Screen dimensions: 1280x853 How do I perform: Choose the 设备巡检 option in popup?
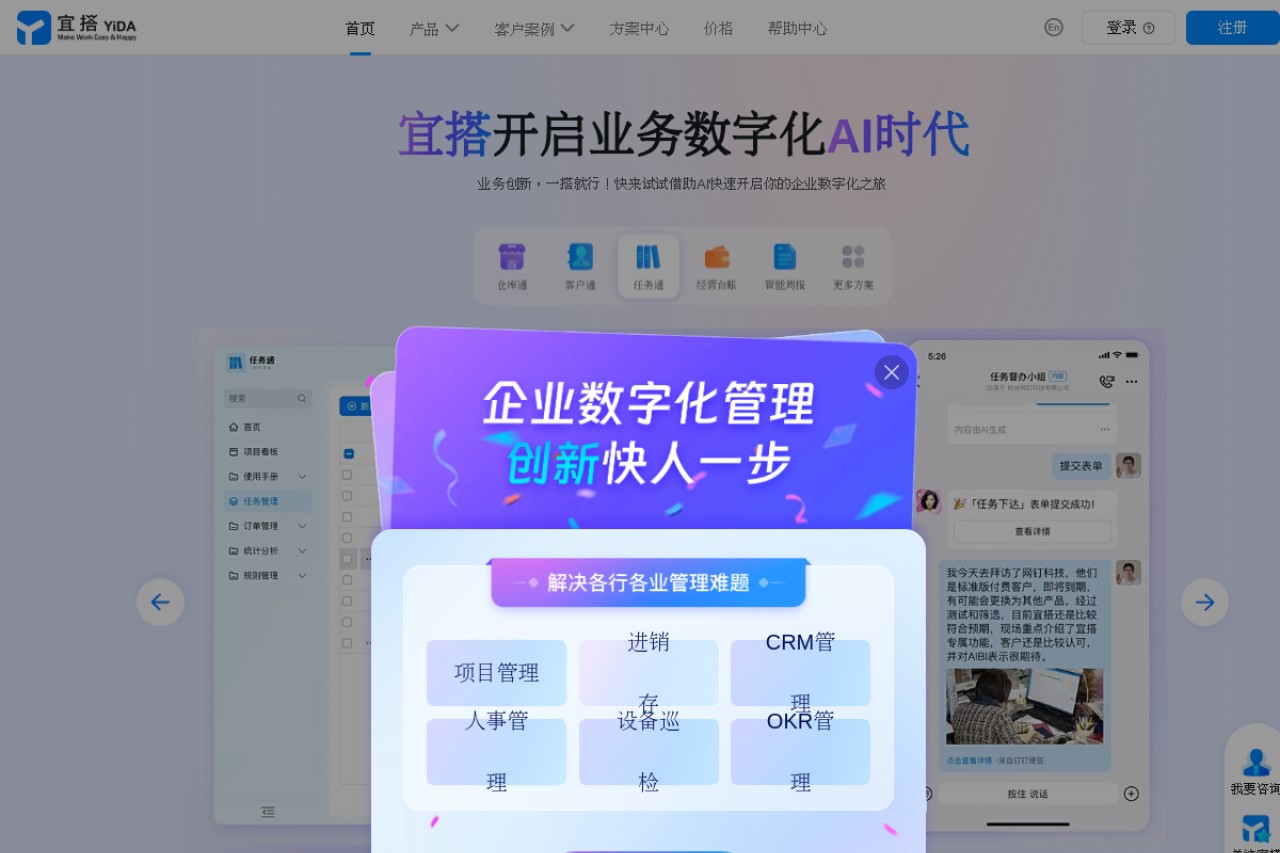(648, 752)
